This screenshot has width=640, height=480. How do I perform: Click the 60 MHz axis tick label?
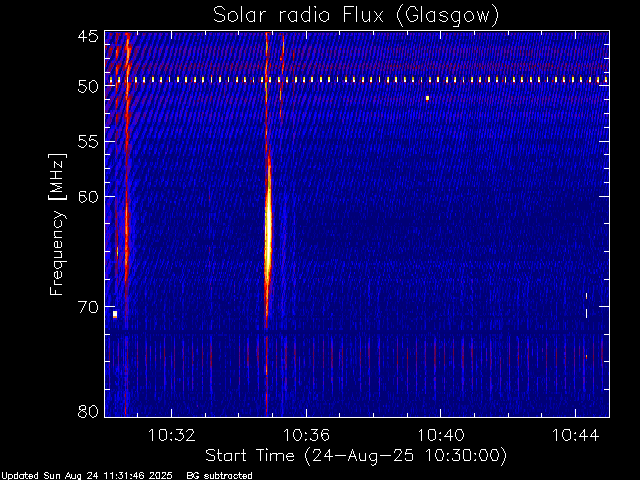[x=88, y=197]
